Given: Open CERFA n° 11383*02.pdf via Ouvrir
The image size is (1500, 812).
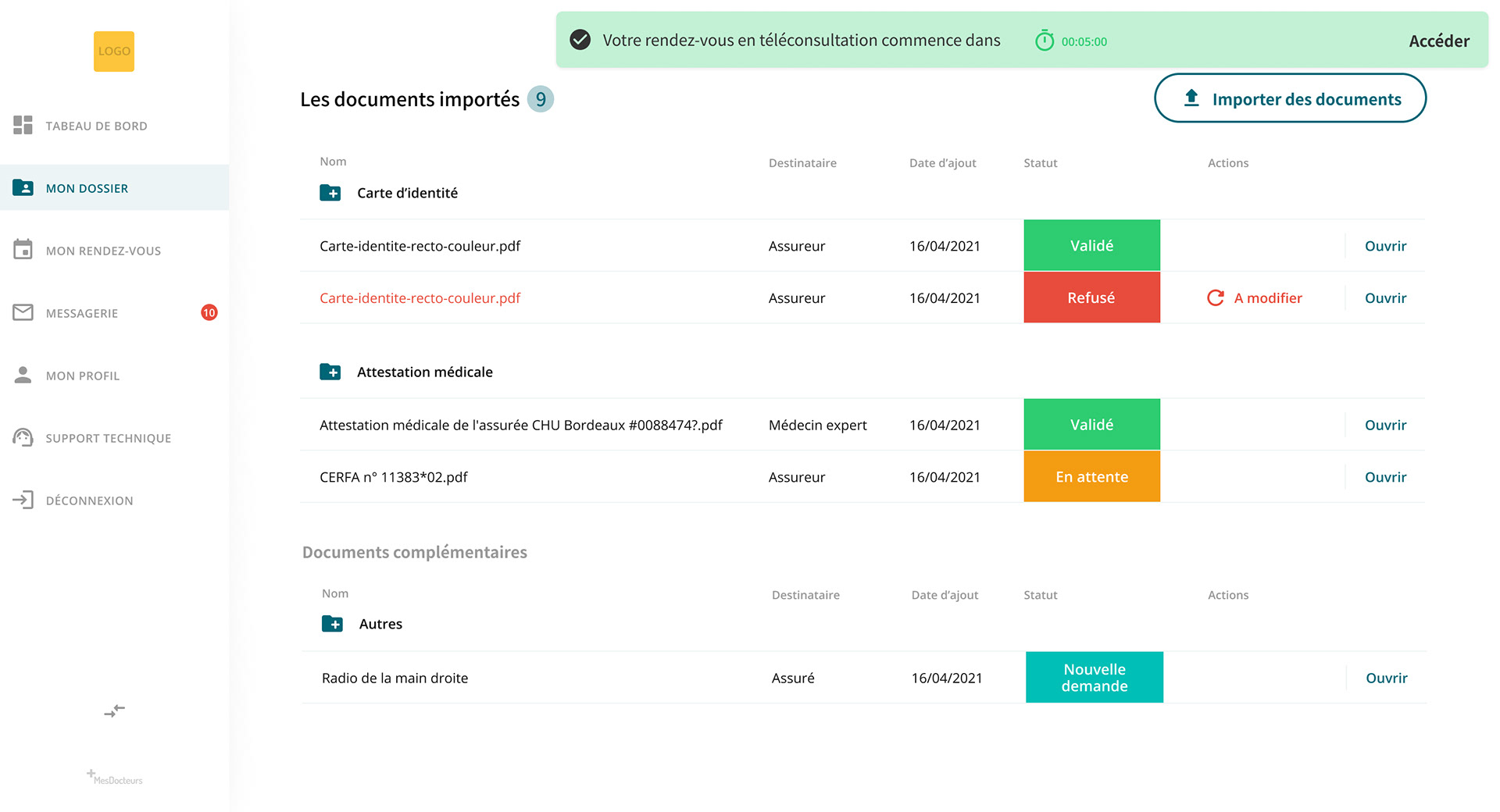Looking at the screenshot, I should [x=1385, y=477].
